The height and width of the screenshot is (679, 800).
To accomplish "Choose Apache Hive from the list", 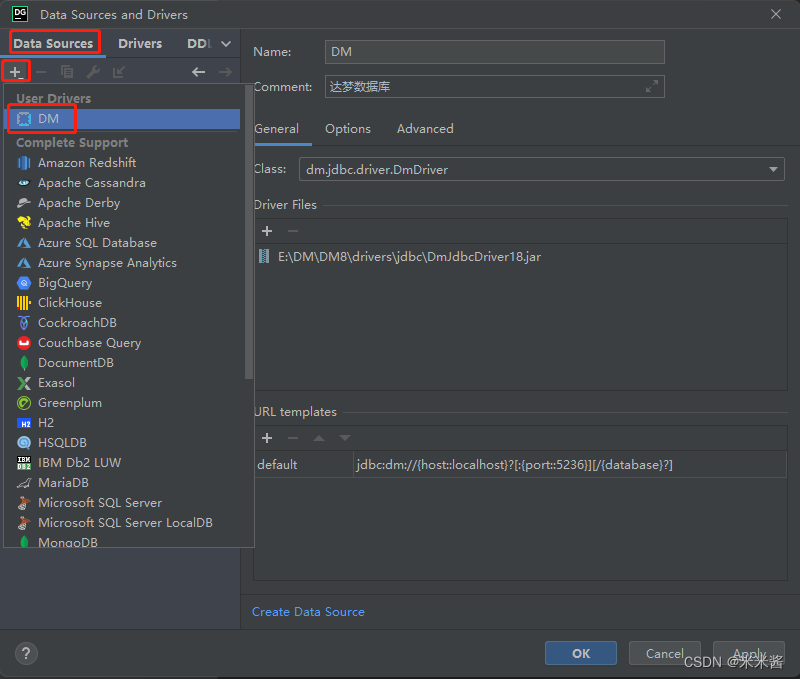I will point(122,222).
